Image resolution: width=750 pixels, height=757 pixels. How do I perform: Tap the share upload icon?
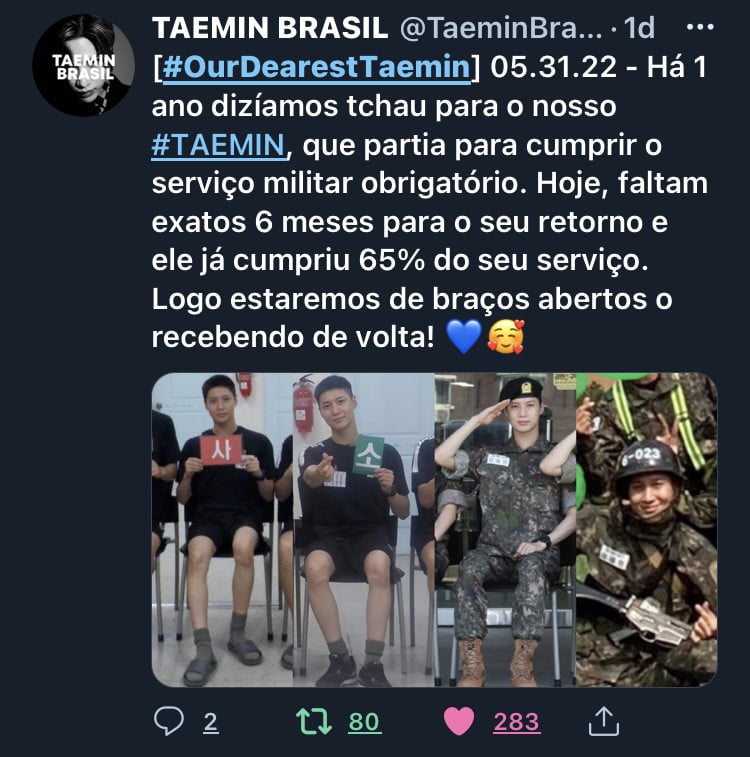click(x=604, y=721)
